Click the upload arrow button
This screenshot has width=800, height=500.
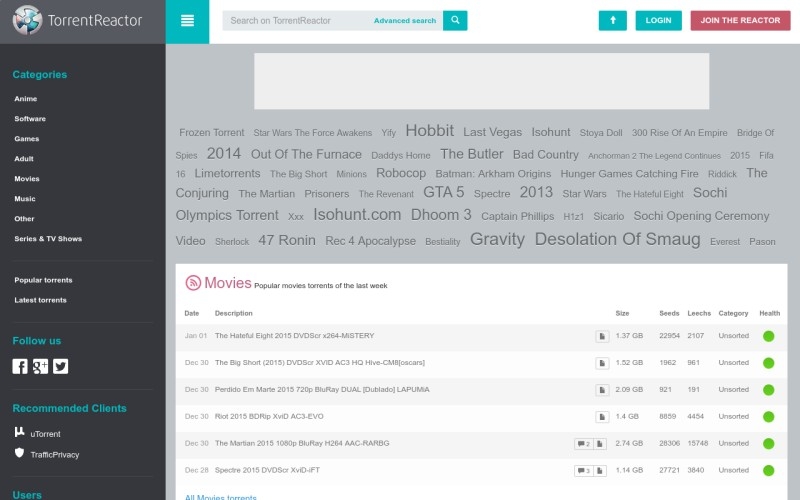612,20
